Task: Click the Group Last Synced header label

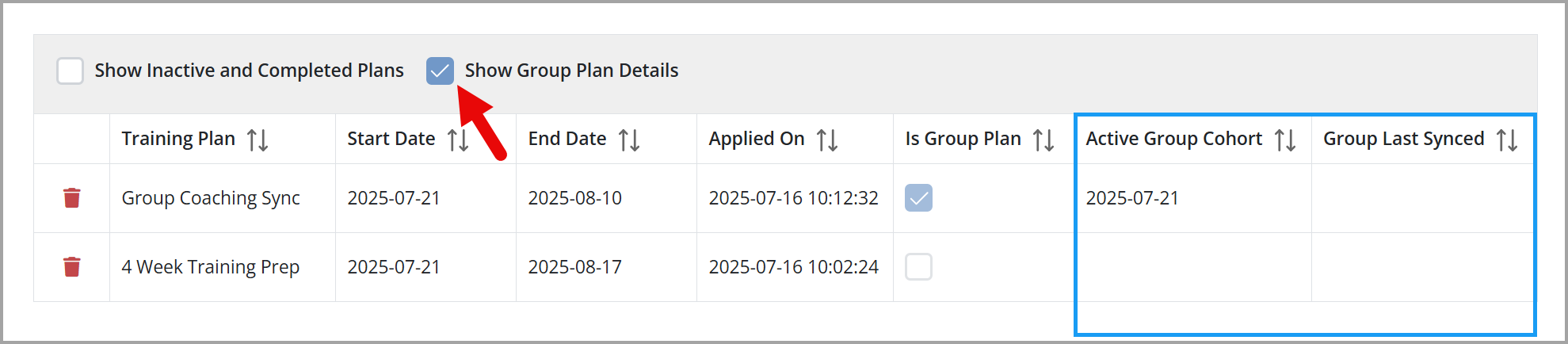Action: 1404,139
